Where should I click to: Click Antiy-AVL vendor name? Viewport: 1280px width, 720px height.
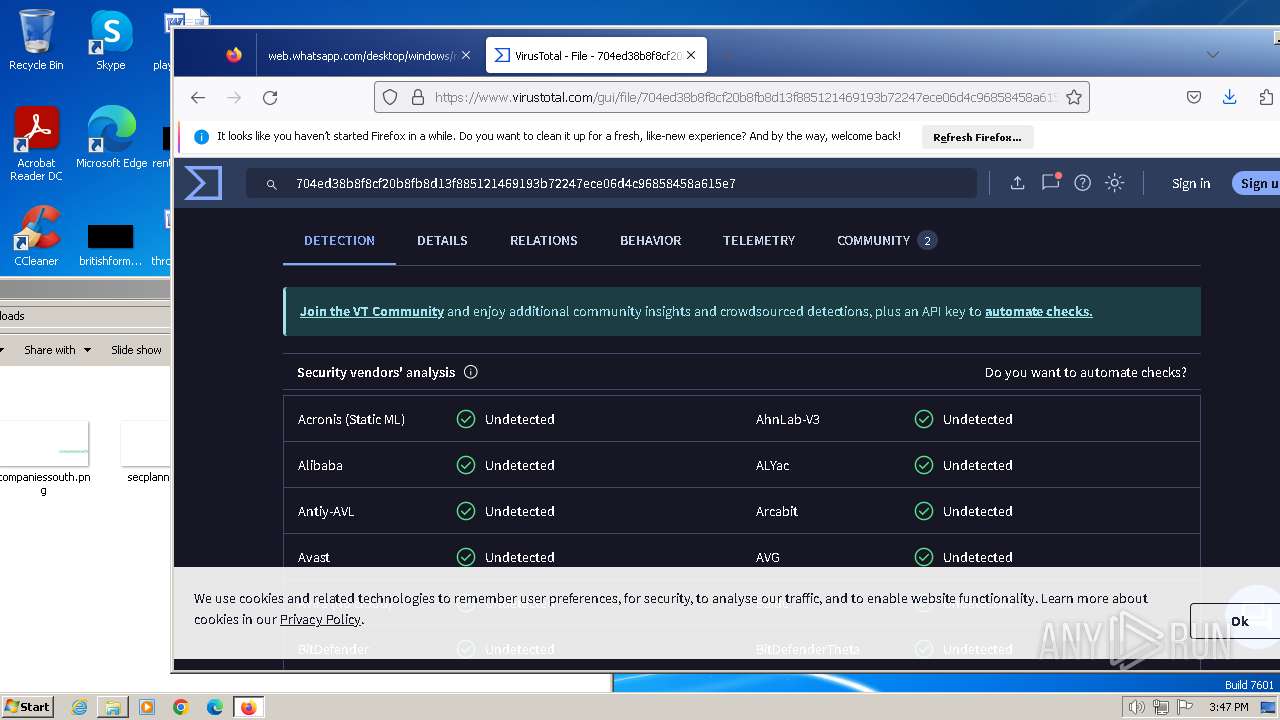(x=326, y=511)
